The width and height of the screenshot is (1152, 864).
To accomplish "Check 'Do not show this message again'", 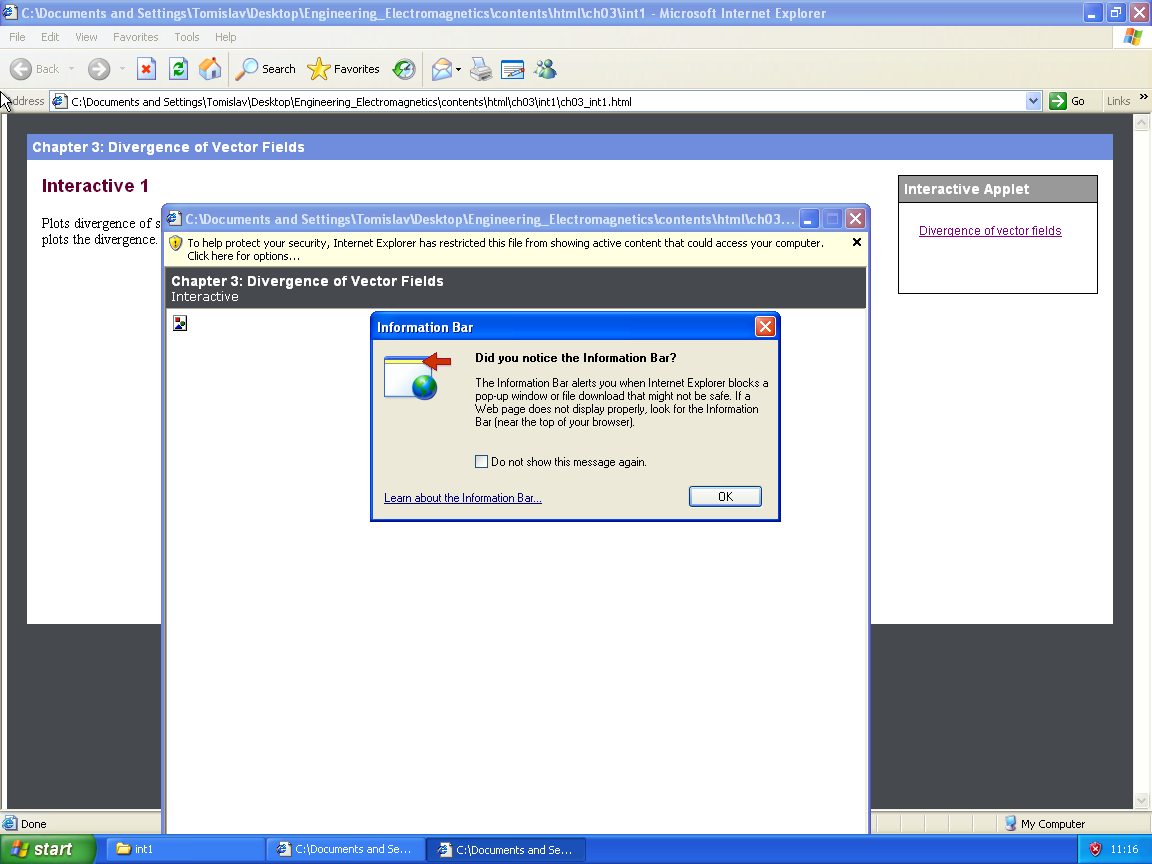I will (x=481, y=461).
